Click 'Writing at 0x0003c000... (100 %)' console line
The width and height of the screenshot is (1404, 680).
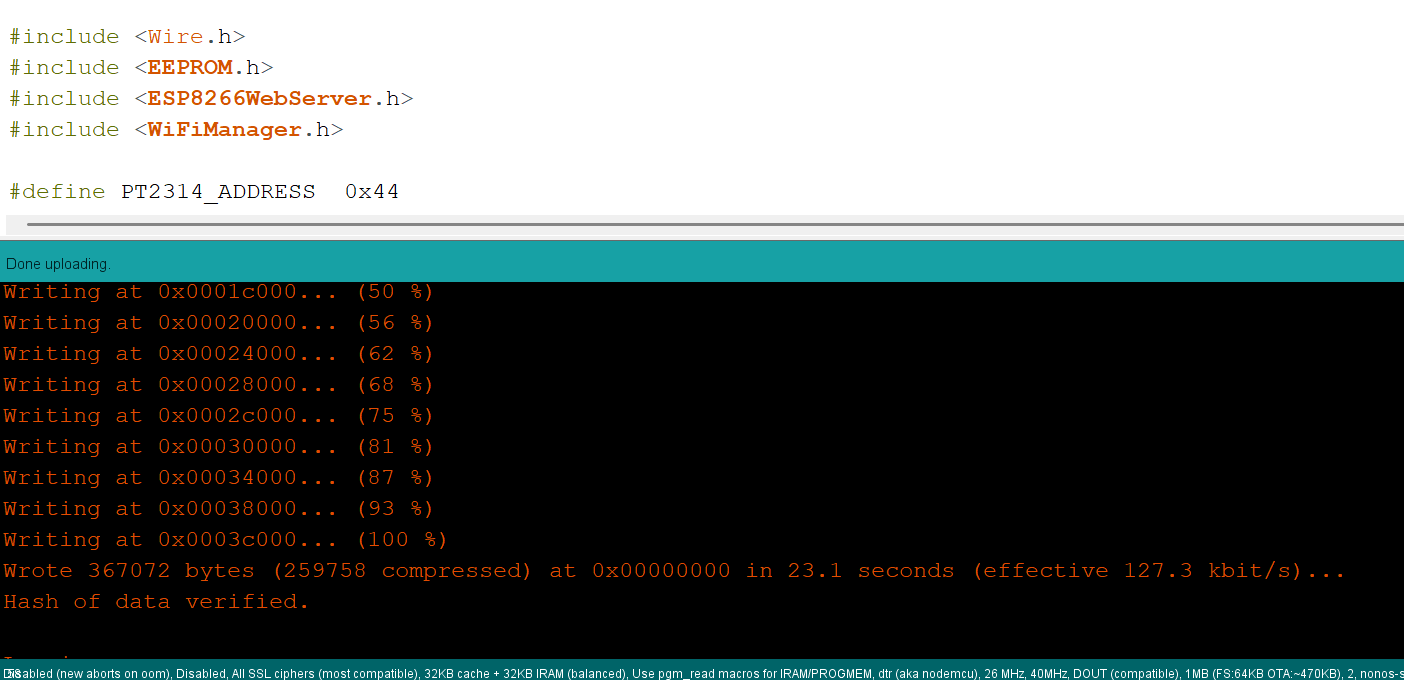click(225, 540)
